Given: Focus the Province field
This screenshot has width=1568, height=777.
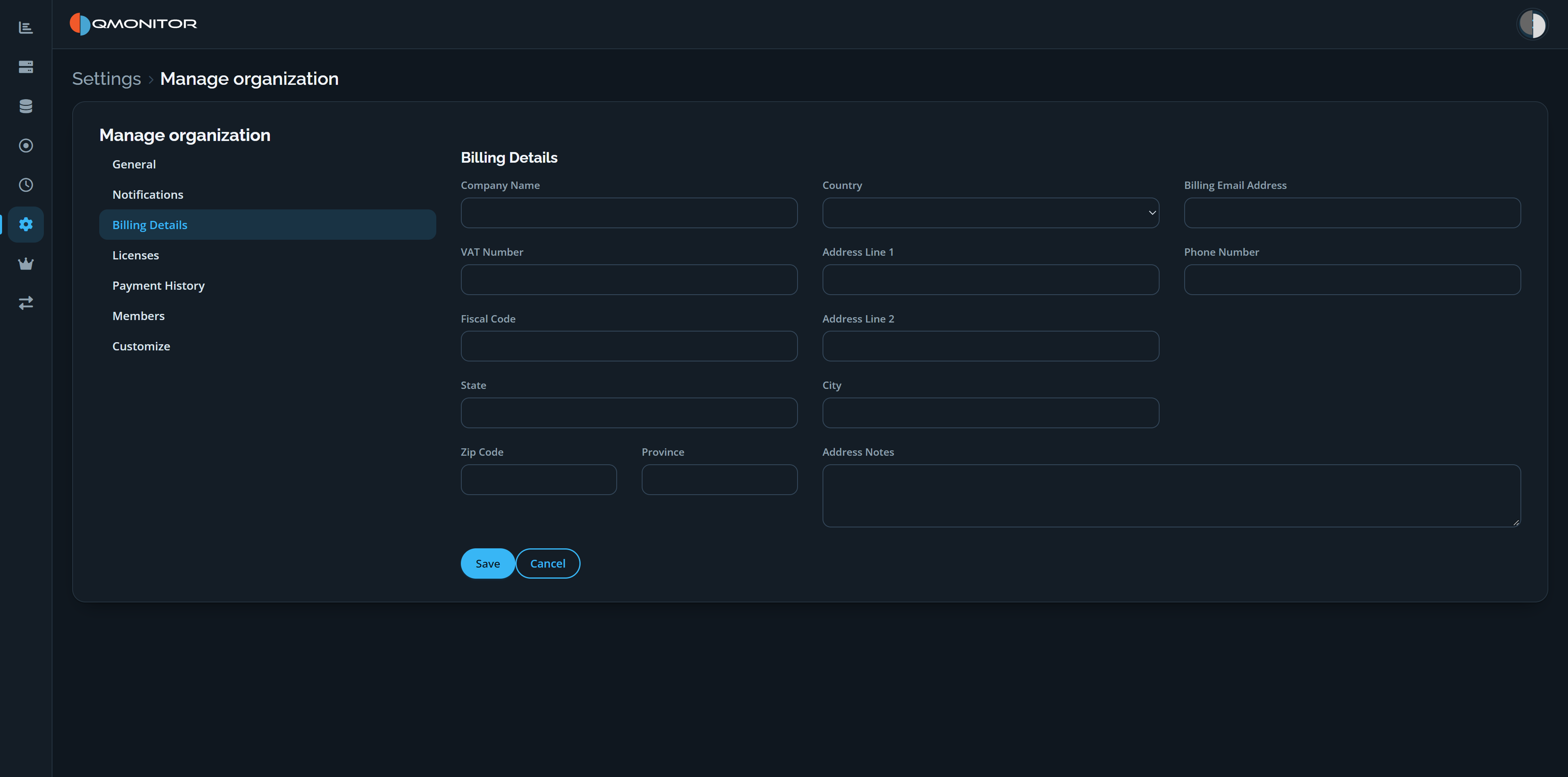Looking at the screenshot, I should click(x=719, y=480).
